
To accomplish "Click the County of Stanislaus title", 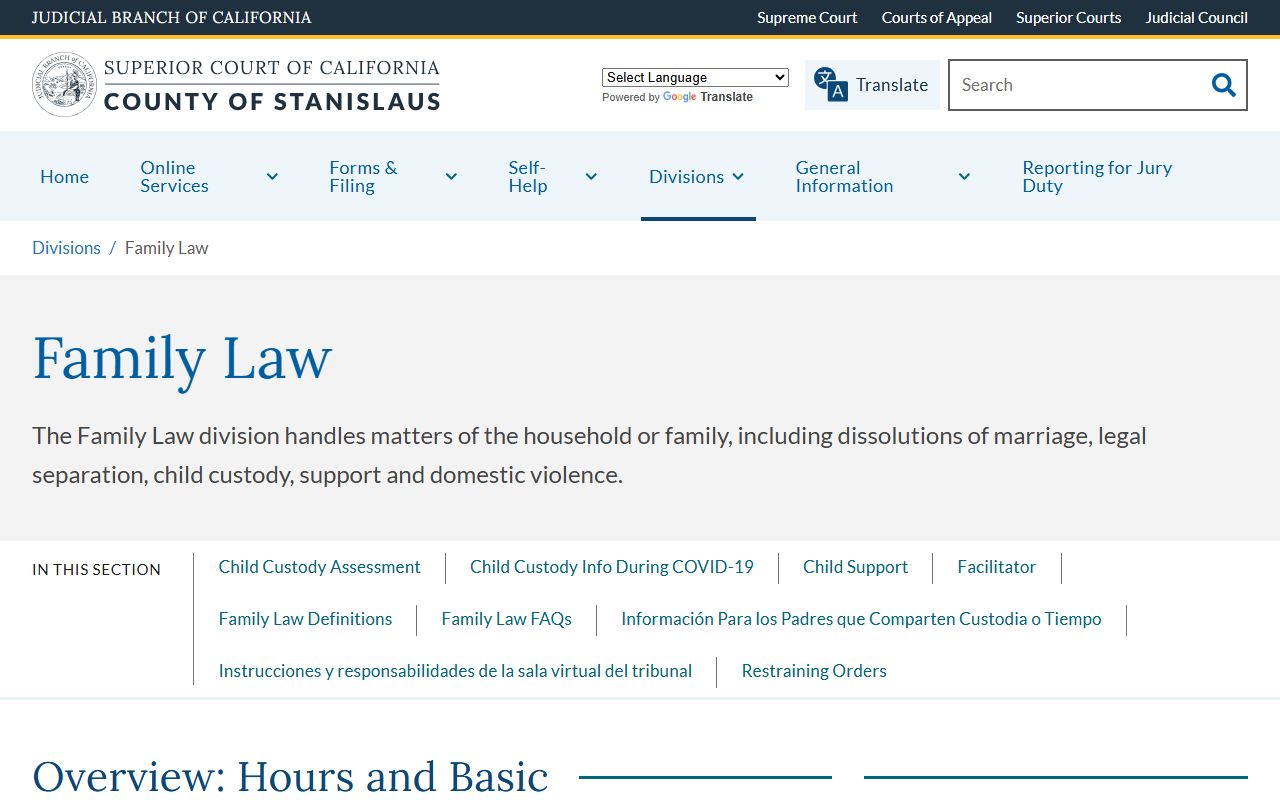I will click(x=272, y=101).
